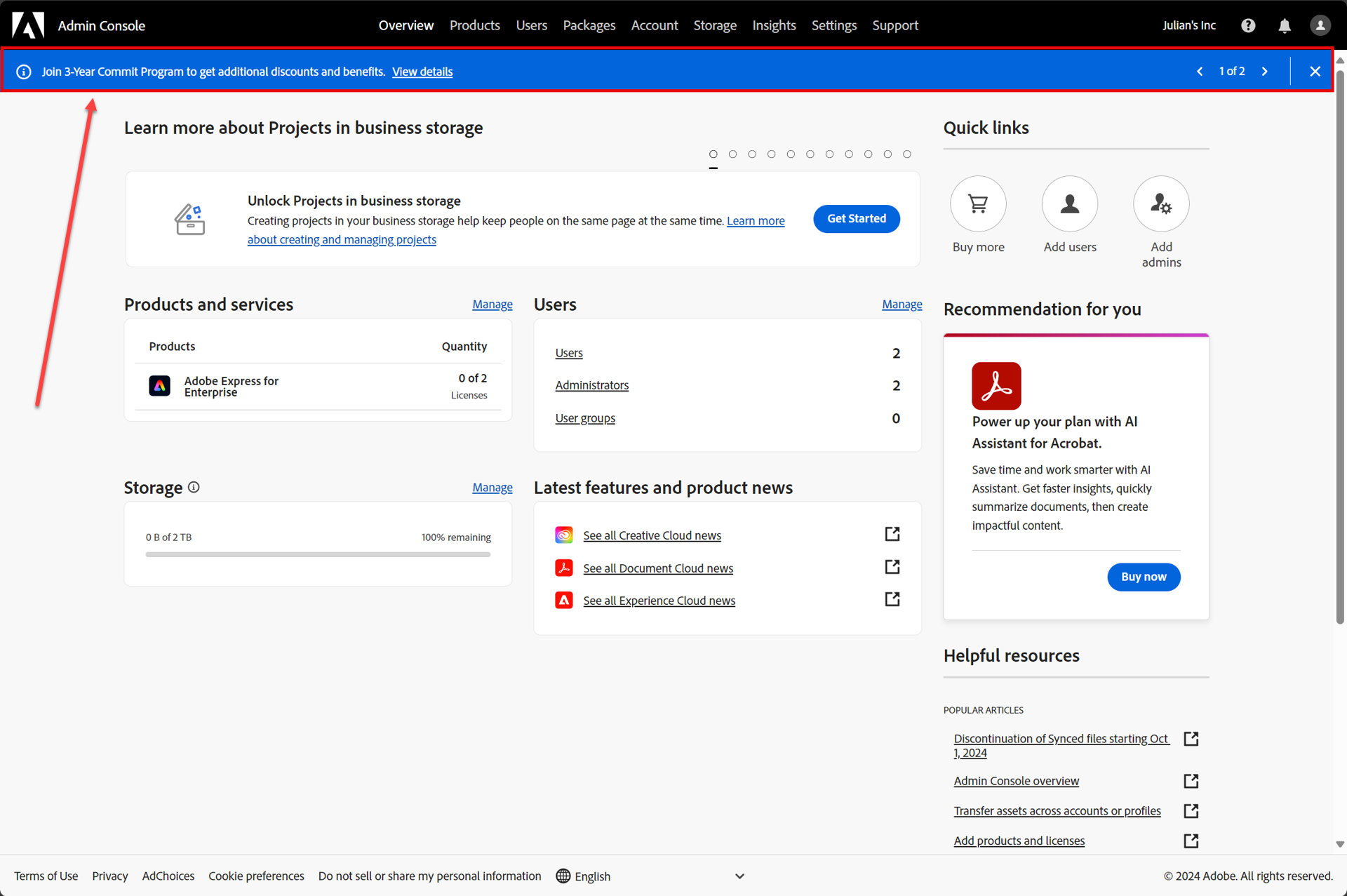Click the Buy more cart icon
The width and height of the screenshot is (1347, 896).
point(978,203)
